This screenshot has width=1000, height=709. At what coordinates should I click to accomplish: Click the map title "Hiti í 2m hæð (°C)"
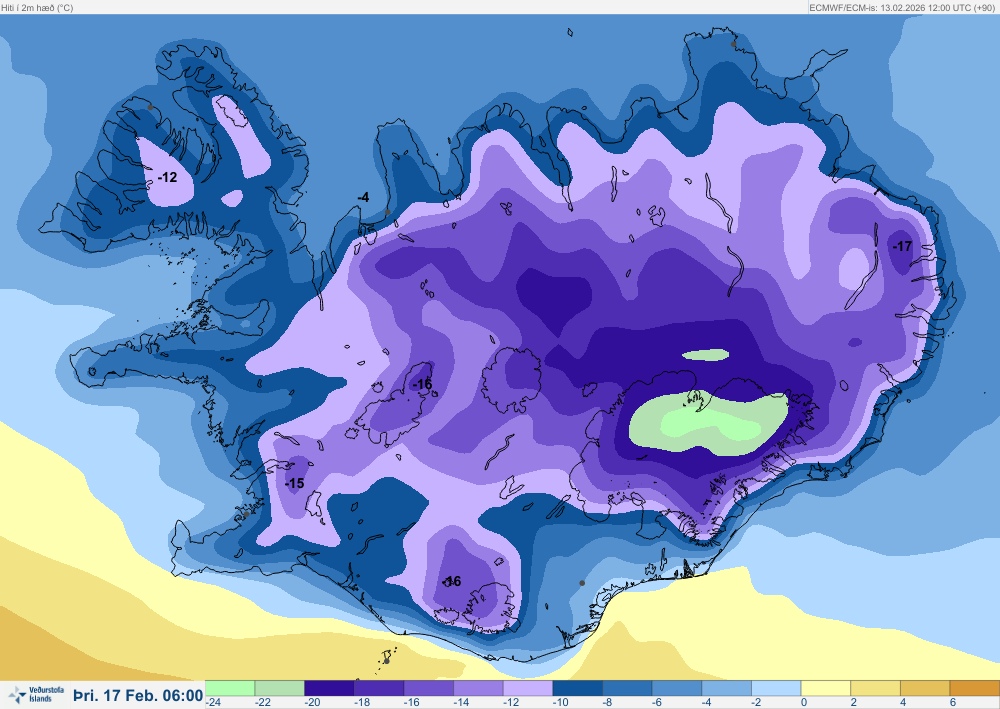click(37, 8)
